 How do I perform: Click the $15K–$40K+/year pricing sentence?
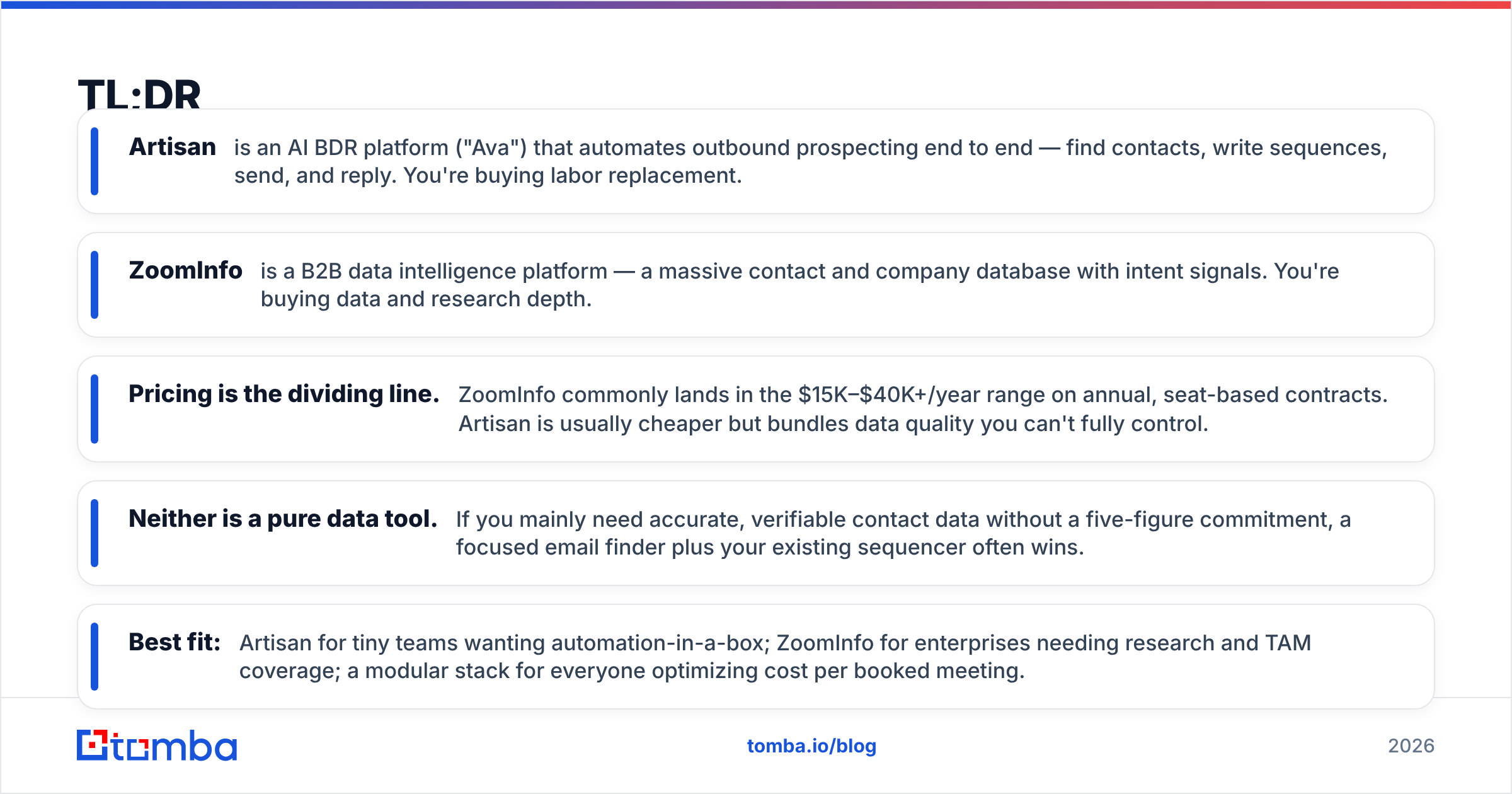point(923,394)
